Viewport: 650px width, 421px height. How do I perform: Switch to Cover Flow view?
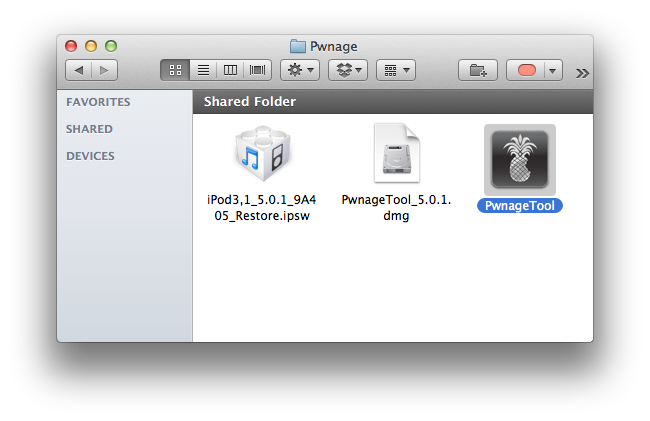pos(258,71)
